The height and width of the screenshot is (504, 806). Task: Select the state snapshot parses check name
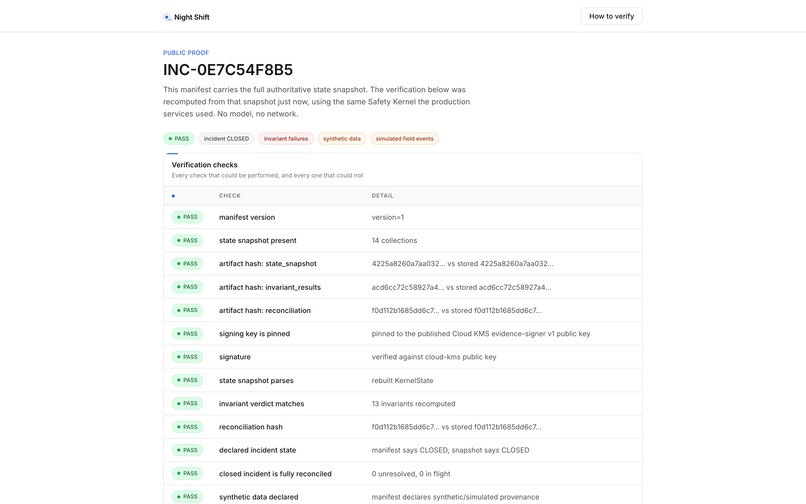click(x=256, y=380)
